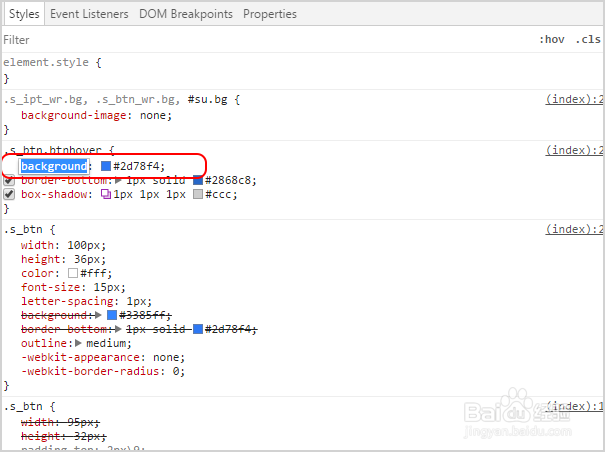This screenshot has width=605, height=452.
Task: Open color picker for background #2d78f4 swatch
Action: coord(106,166)
